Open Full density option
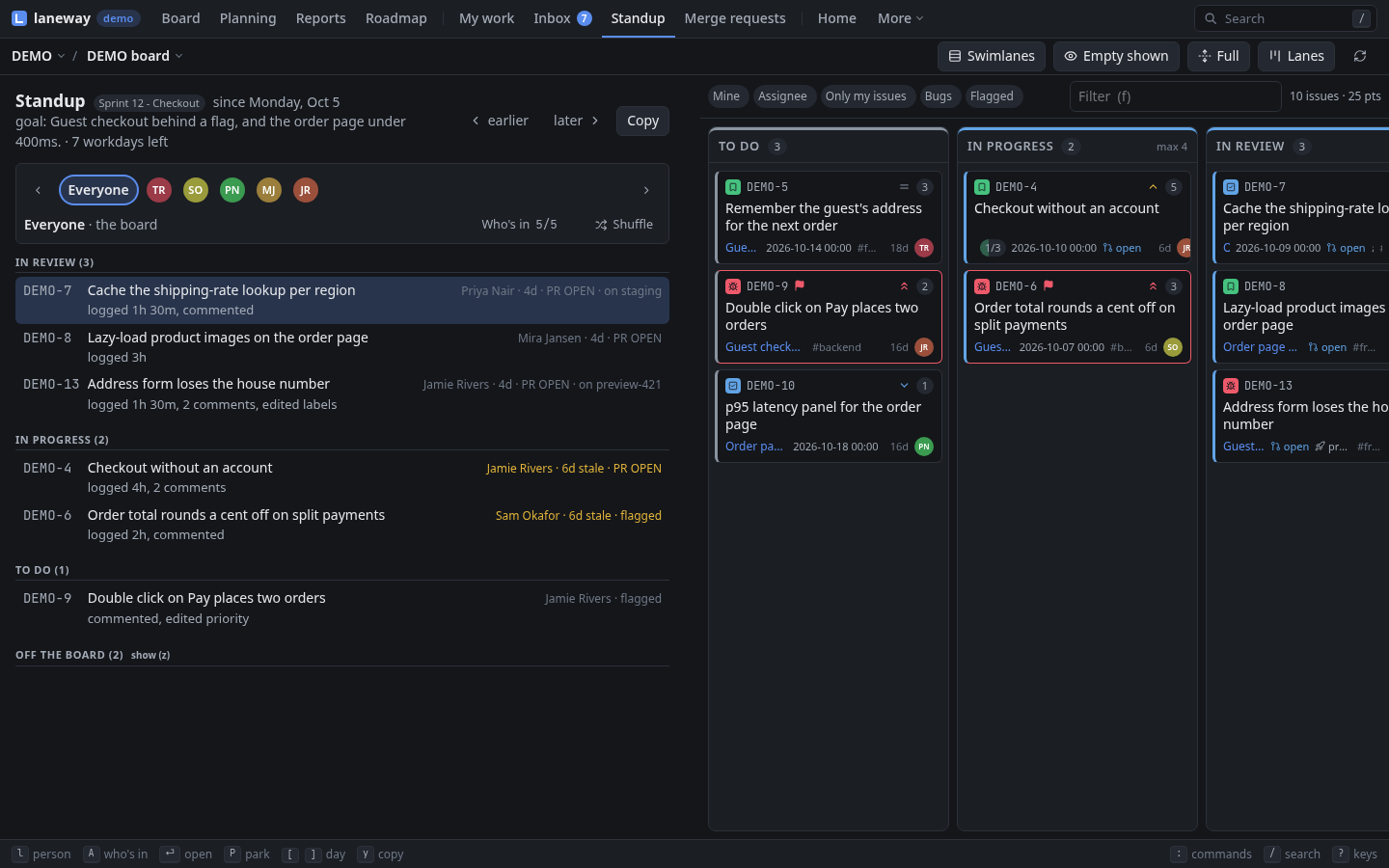1389x868 pixels. pos(1219,56)
